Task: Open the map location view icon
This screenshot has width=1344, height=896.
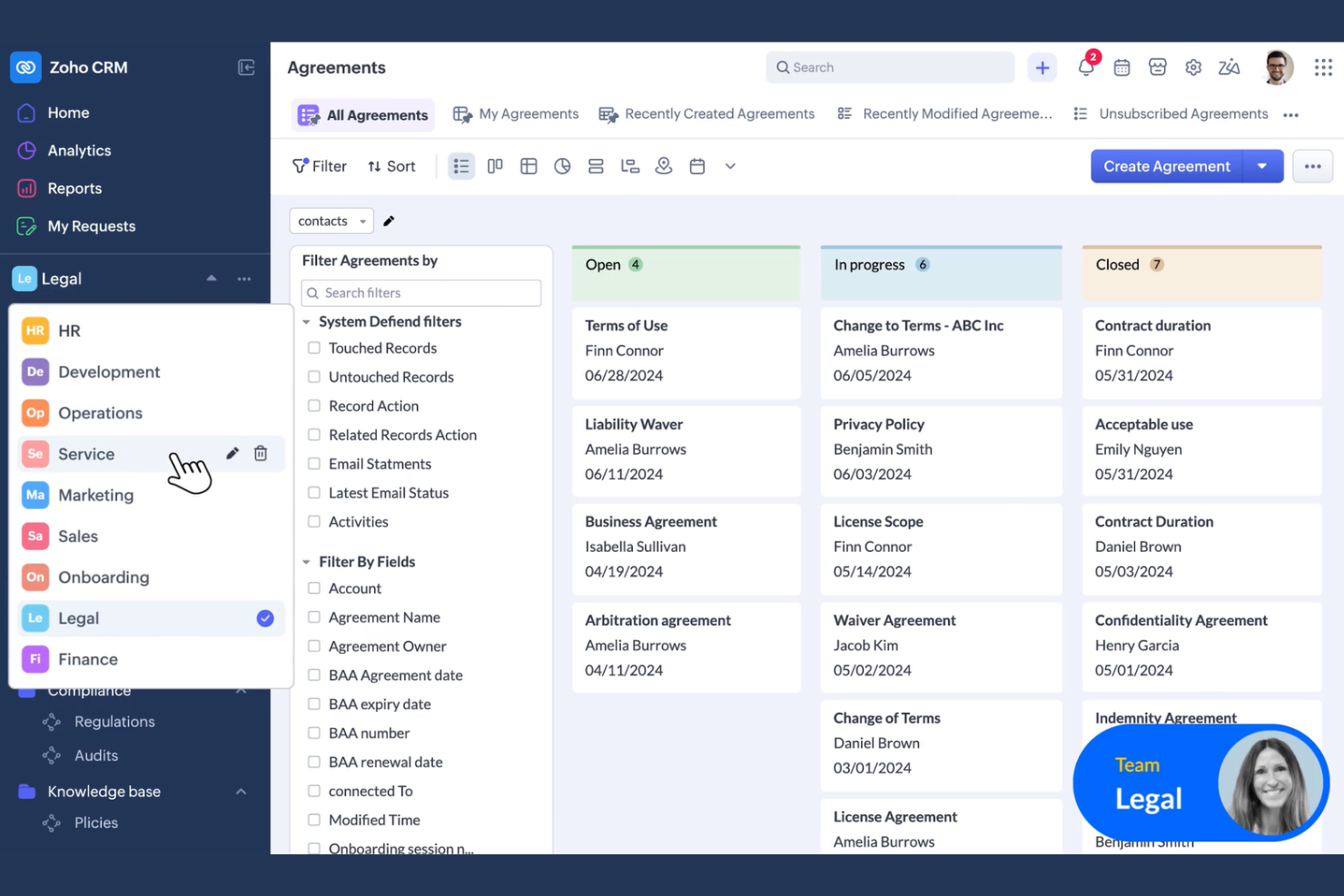Action: pos(663,165)
